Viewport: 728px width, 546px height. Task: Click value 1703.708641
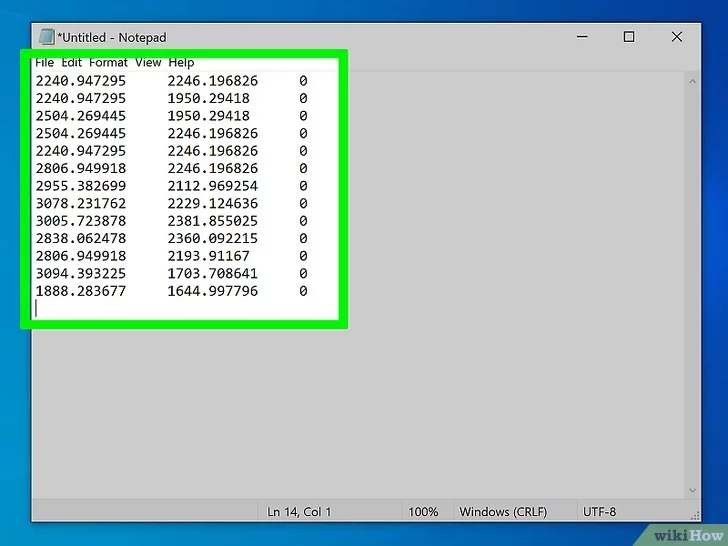213,273
